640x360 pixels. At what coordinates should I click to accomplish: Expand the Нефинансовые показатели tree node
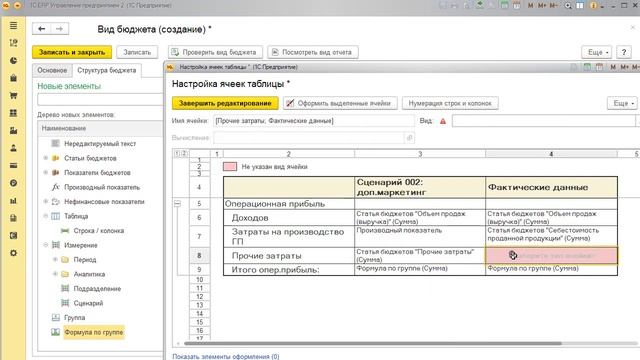point(46,202)
